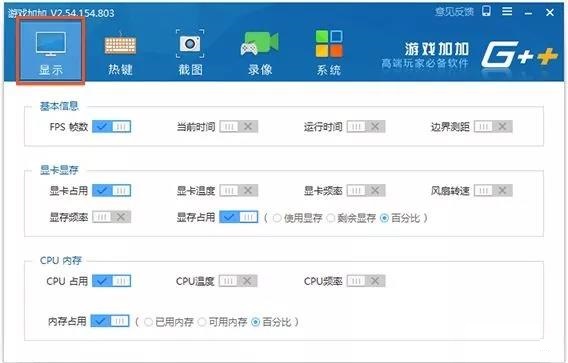The height and width of the screenshot is (363, 568).
Task: Click the CPU 内存 section heading
Action: click(x=60, y=260)
